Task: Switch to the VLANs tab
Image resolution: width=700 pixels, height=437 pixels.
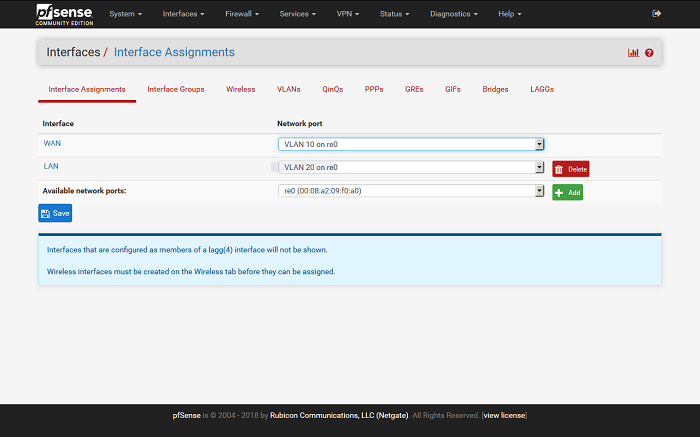Action: (288, 89)
